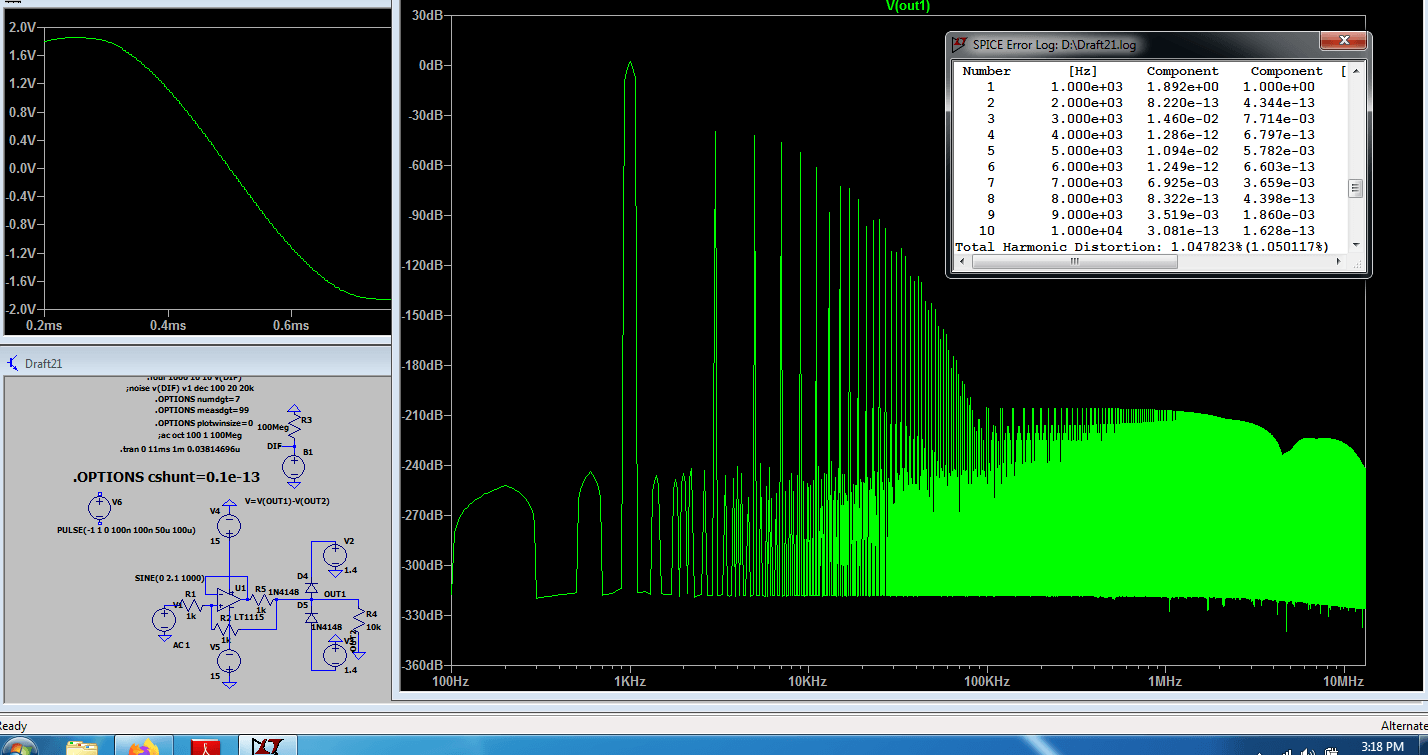This screenshot has width=1428, height=755.
Task: Click the Number column header
Action: pyautogui.click(x=987, y=71)
